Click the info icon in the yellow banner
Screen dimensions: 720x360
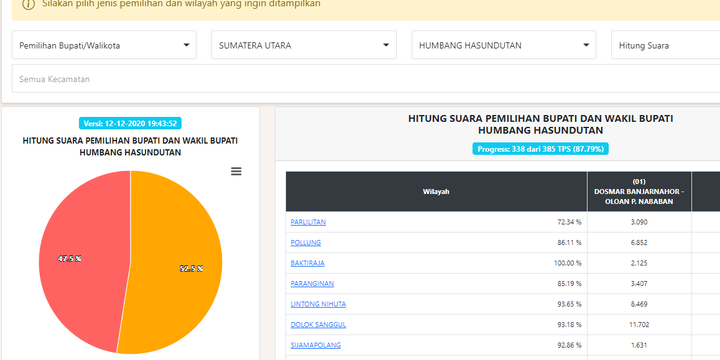coord(28,4)
